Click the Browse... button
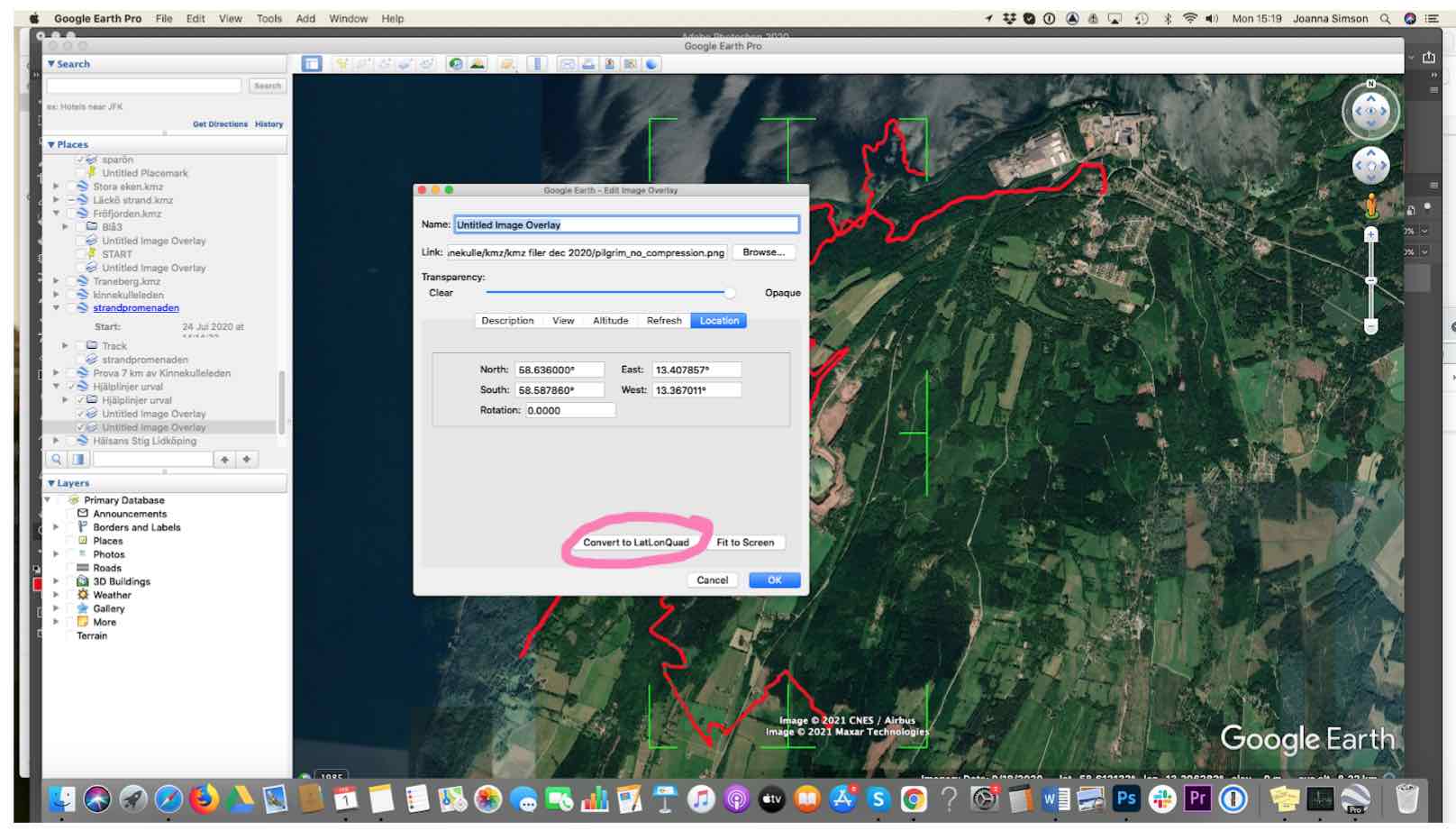Screen dimensions: 1456x840 (764, 252)
